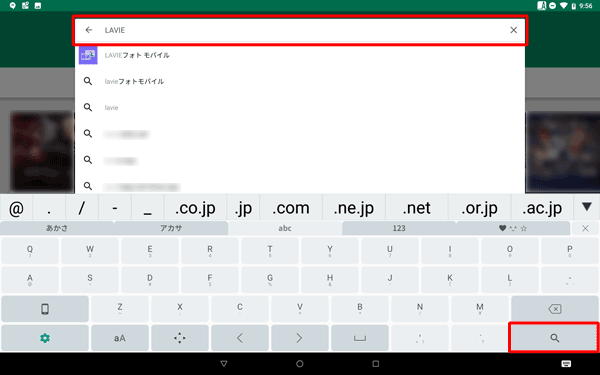The image size is (600, 375).
Task: Select the plain lavie search suggestion
Action: [300, 108]
